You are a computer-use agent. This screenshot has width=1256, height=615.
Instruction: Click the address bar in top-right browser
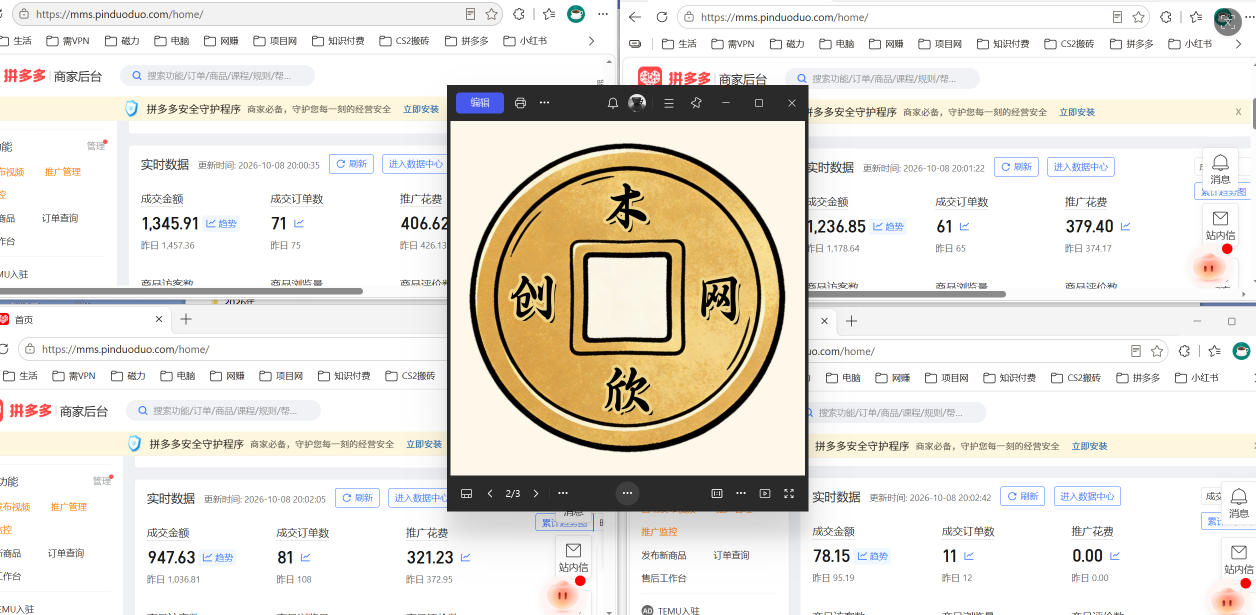[x=913, y=17]
